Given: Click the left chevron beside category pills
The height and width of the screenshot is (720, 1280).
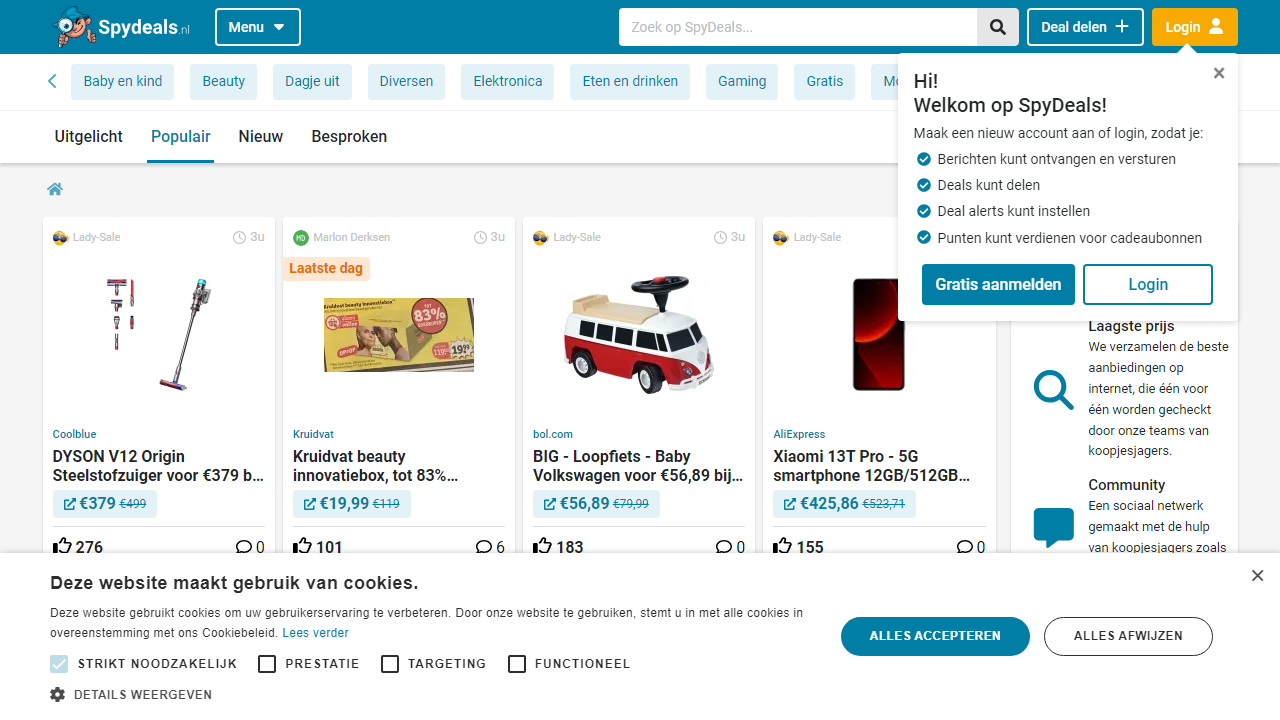Looking at the screenshot, I should point(52,81).
